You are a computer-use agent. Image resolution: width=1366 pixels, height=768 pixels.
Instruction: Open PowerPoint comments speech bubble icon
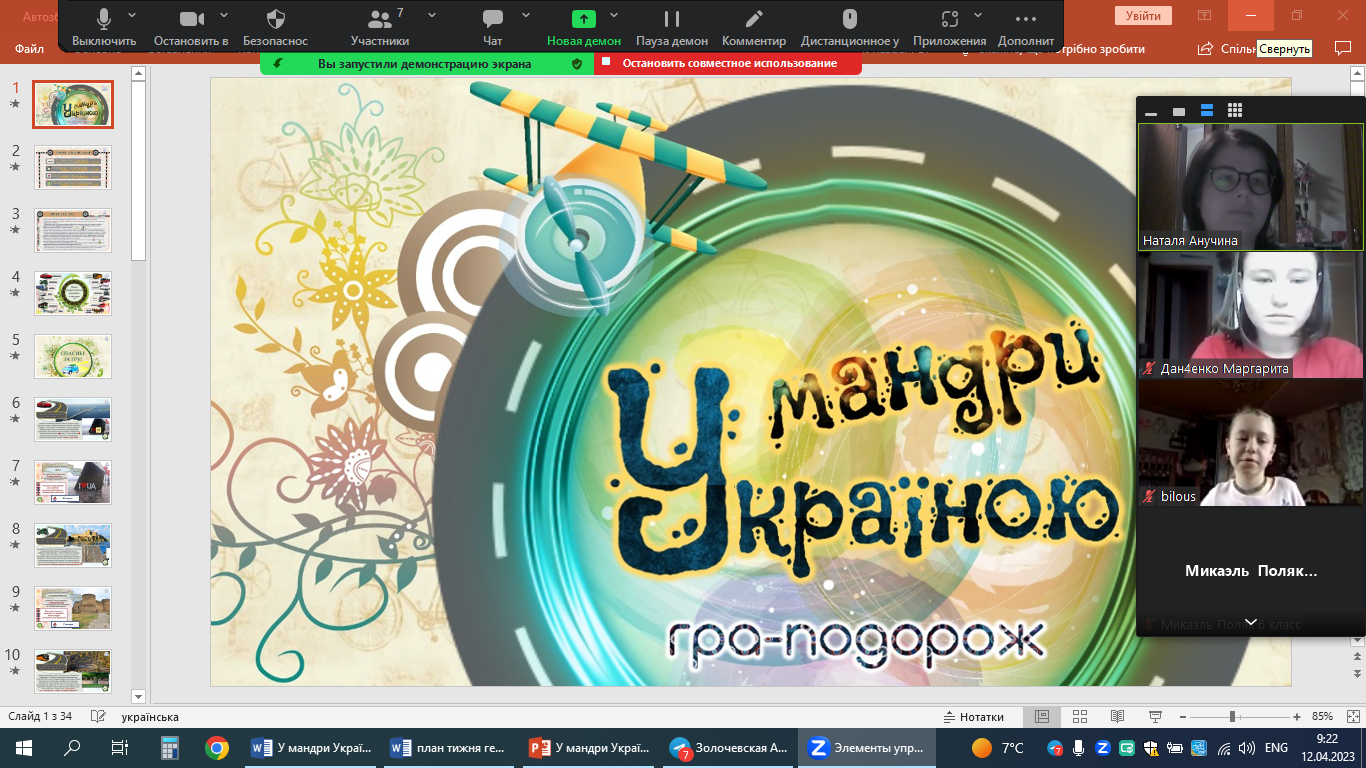point(1343,48)
